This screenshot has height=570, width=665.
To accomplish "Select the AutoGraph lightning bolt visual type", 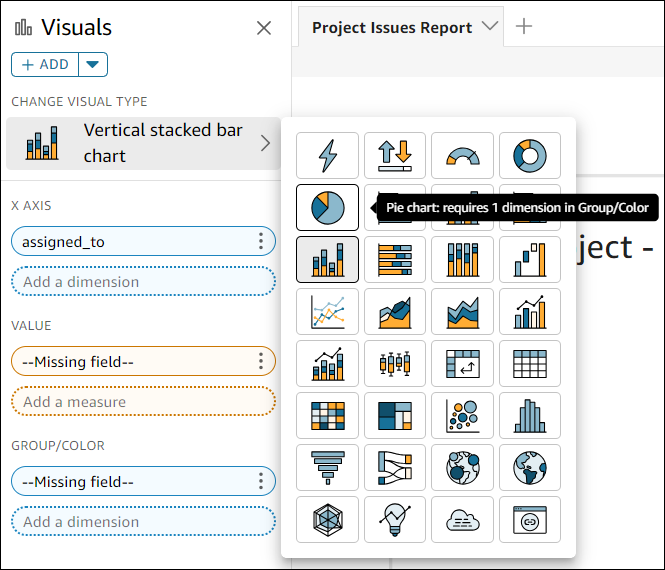I will click(x=328, y=156).
